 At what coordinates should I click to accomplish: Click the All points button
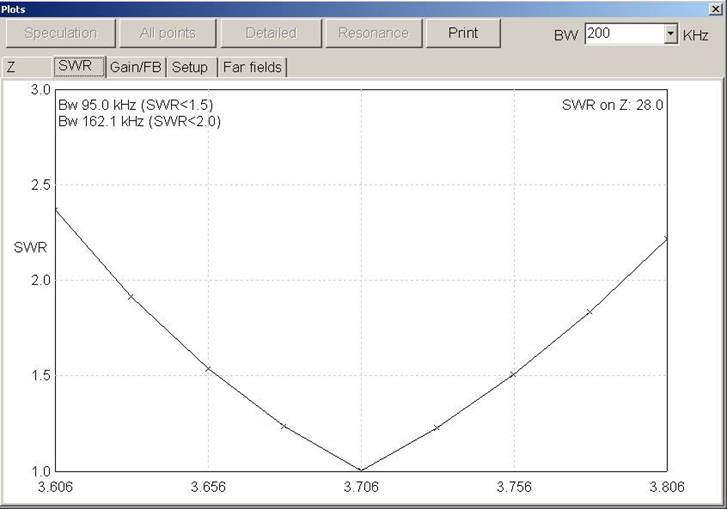point(168,33)
